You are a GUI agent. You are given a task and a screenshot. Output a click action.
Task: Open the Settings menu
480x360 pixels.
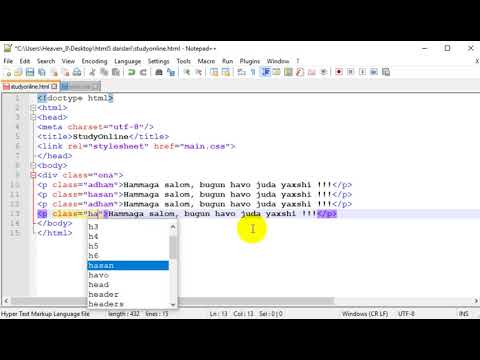(x=159, y=61)
